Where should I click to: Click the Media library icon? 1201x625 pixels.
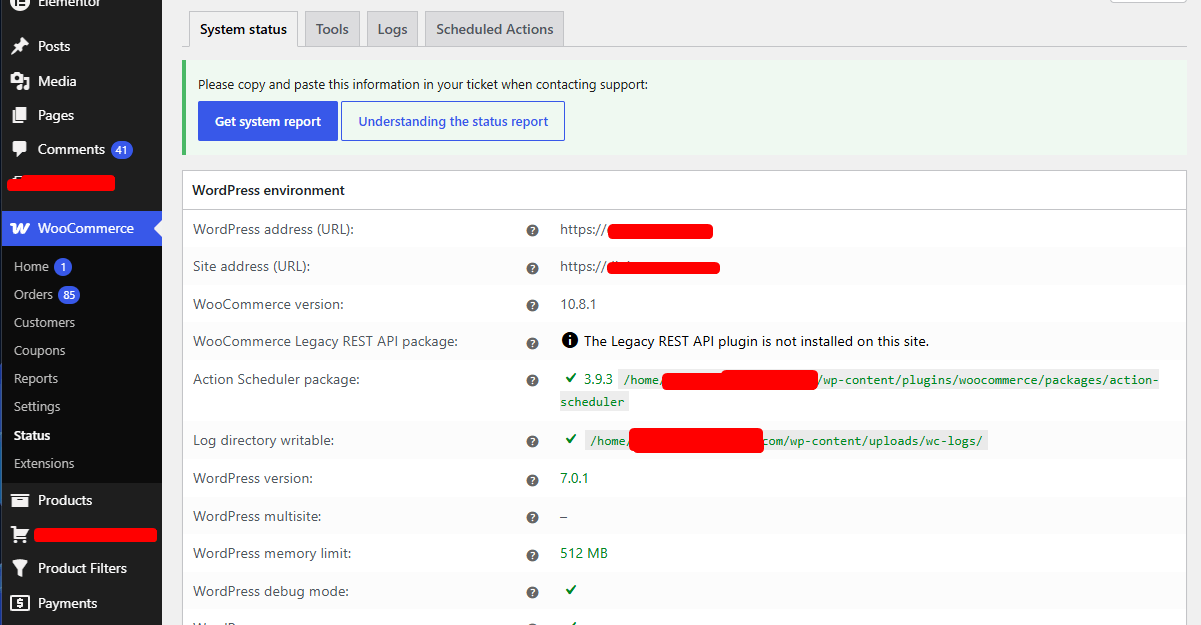19,81
